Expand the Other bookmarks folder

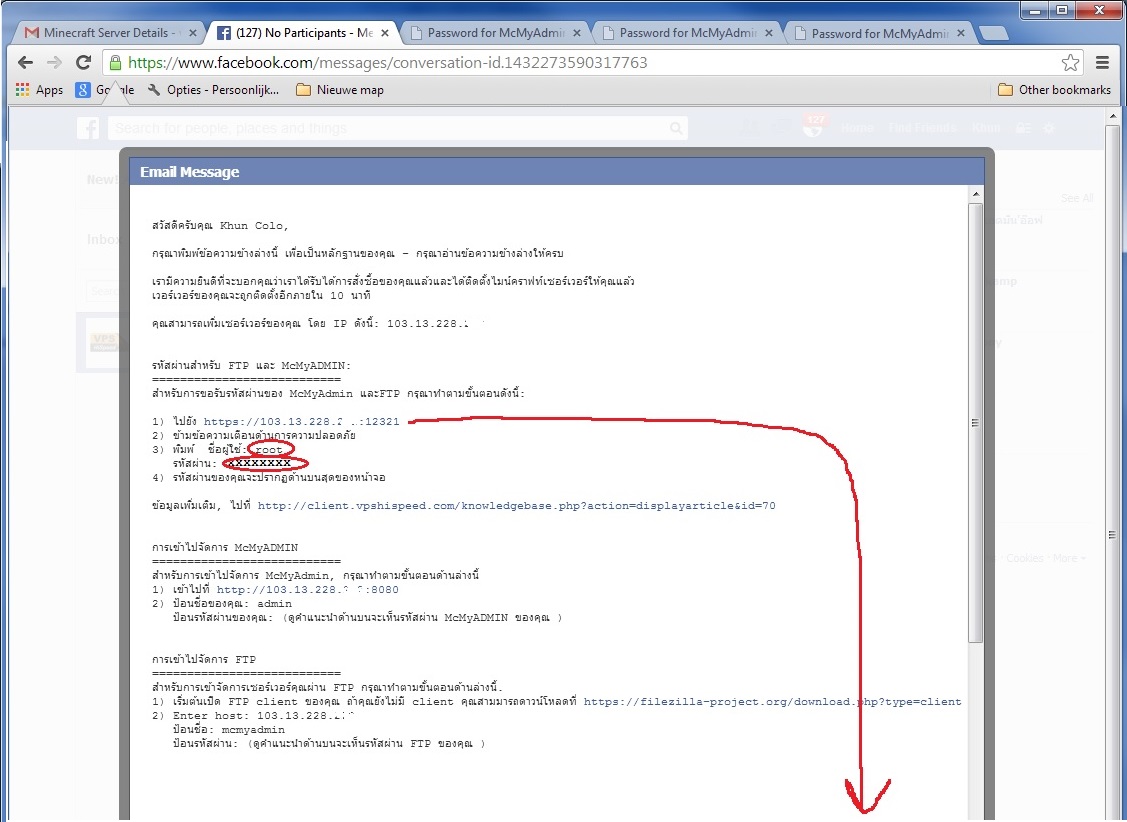tap(1054, 90)
